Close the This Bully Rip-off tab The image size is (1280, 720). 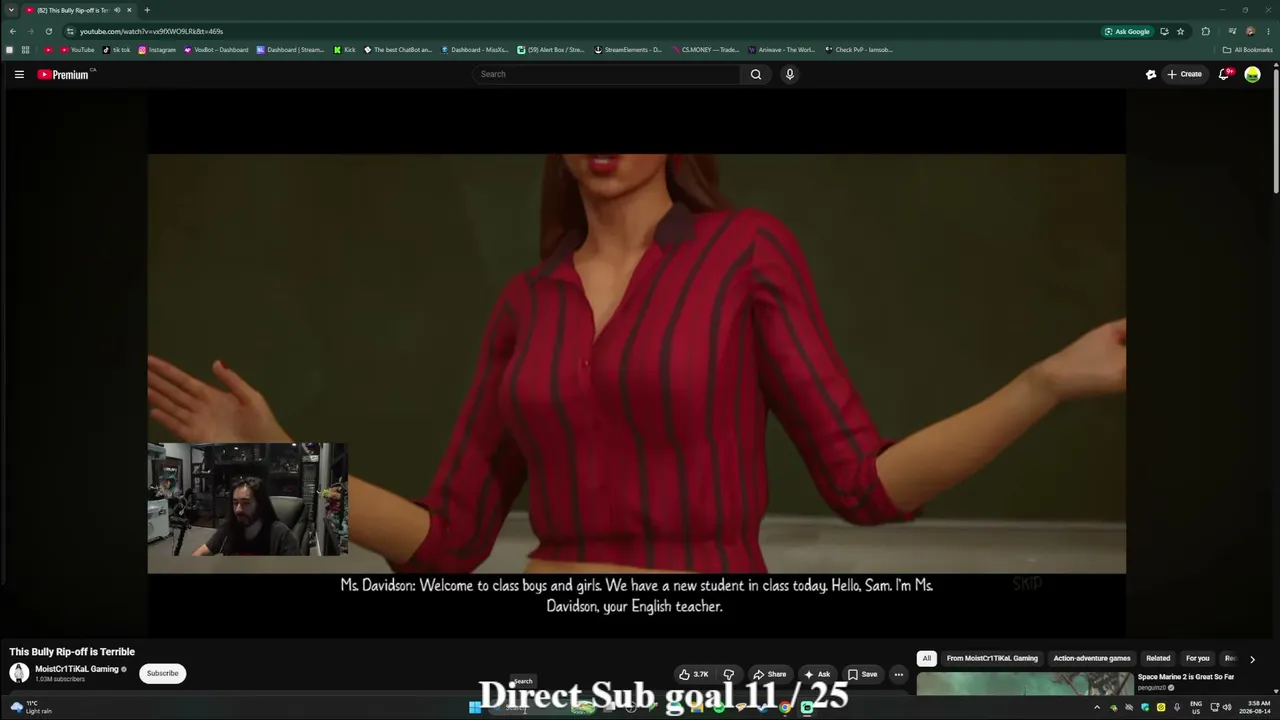[129, 10]
